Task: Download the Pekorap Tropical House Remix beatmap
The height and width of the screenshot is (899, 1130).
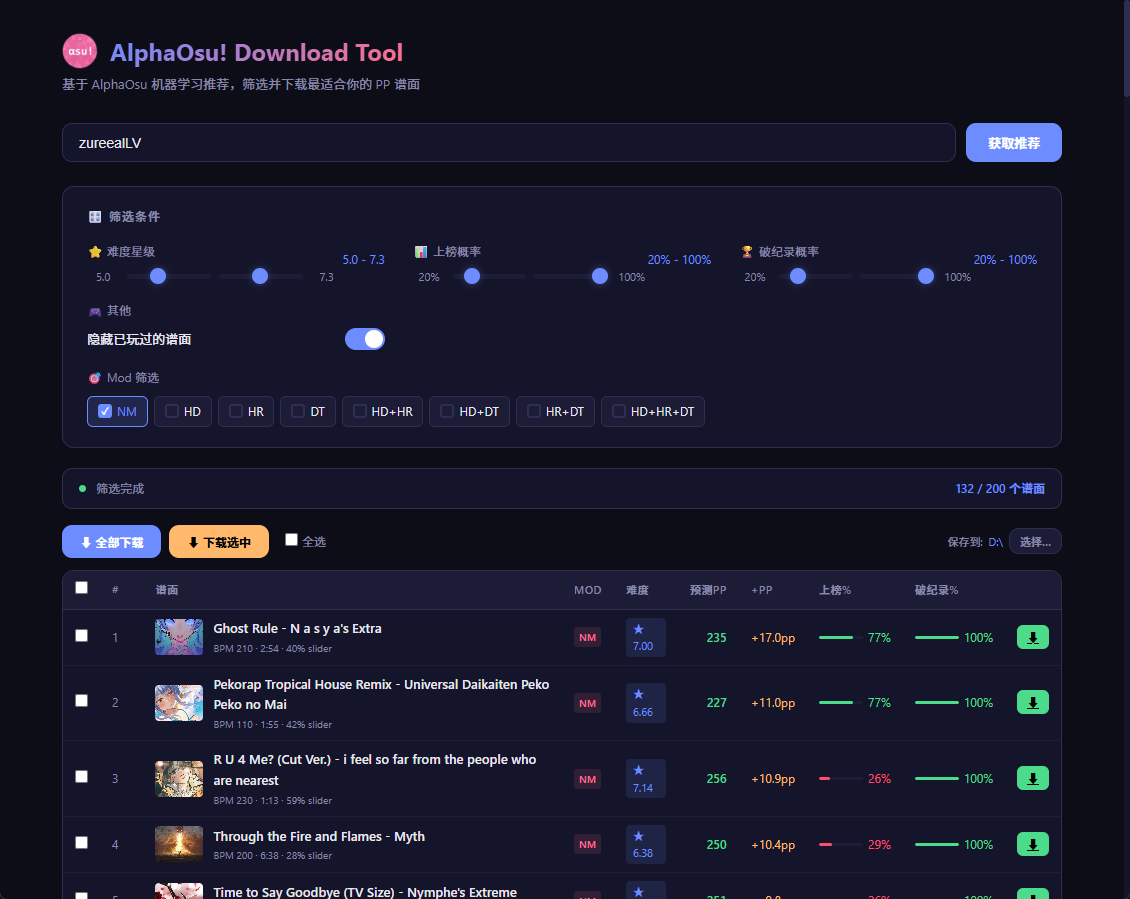Action: point(1032,702)
